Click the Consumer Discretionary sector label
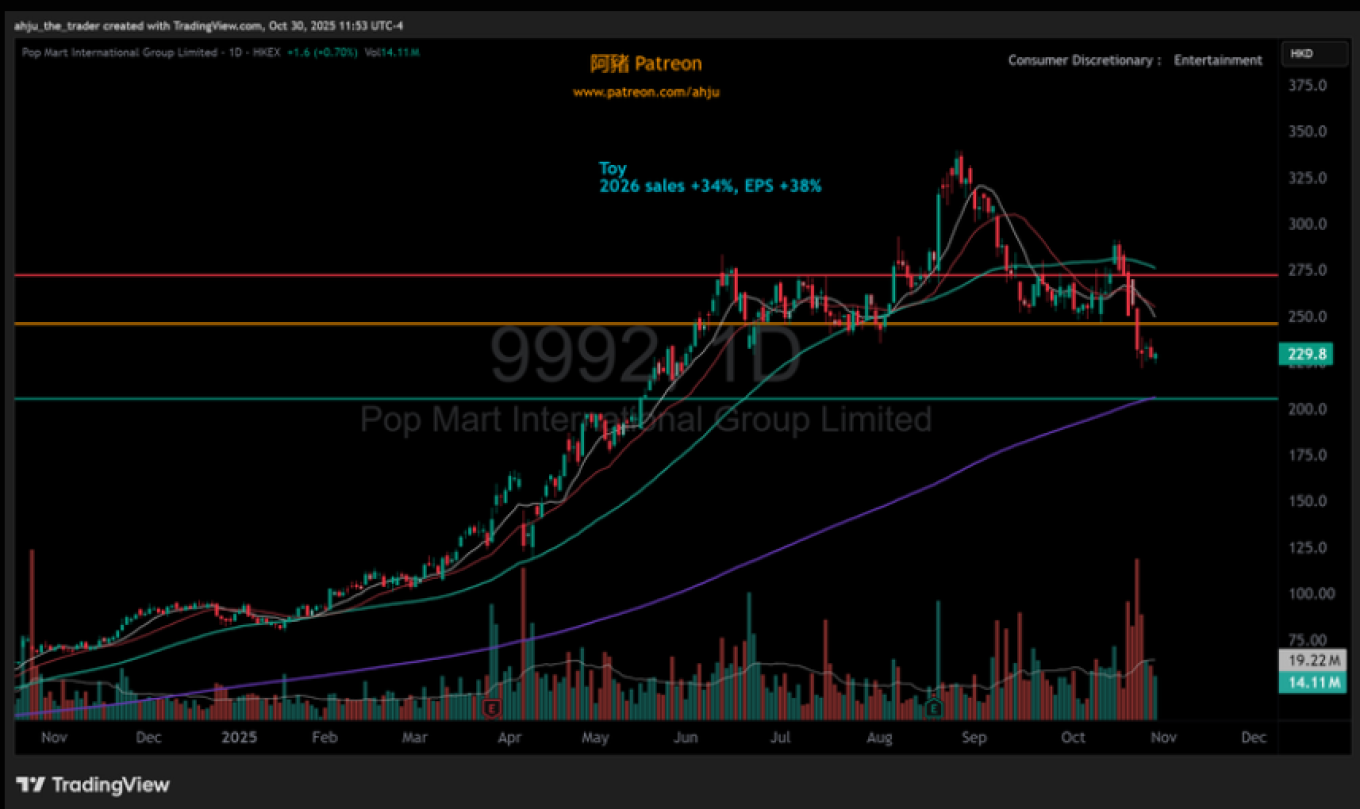Viewport: 1360px width, 809px height. point(1083,60)
